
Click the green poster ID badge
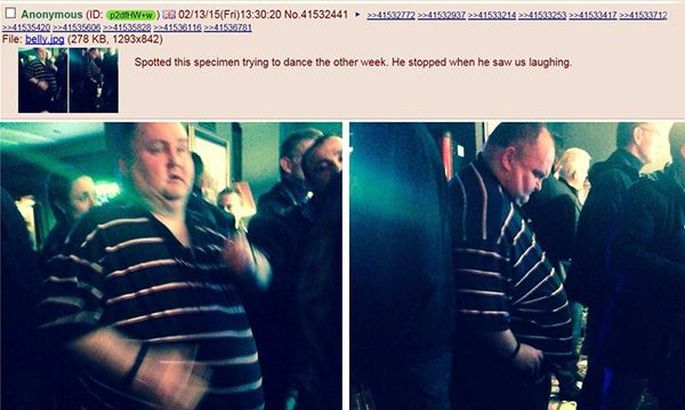(x=131, y=15)
